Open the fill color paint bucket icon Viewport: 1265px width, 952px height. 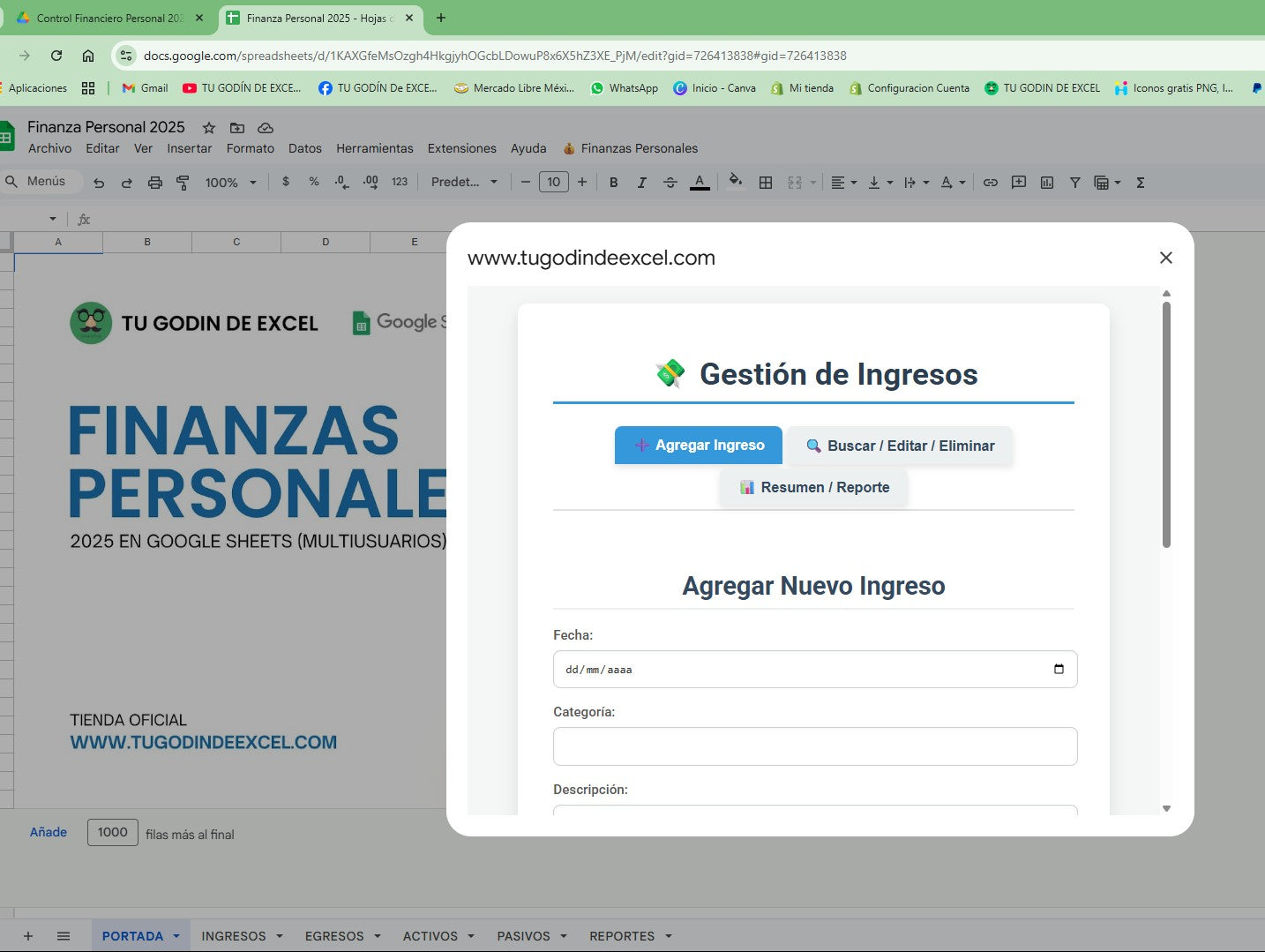[735, 183]
